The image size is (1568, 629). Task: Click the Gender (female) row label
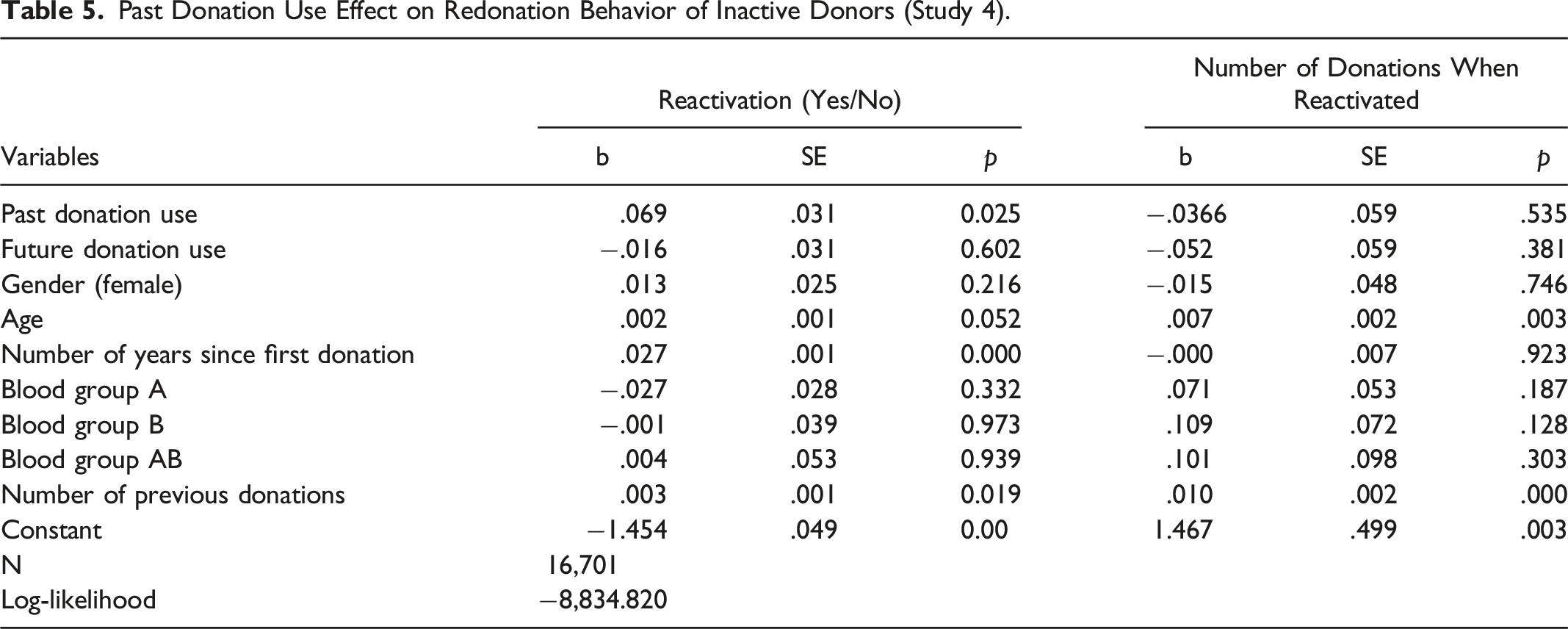click(x=91, y=285)
